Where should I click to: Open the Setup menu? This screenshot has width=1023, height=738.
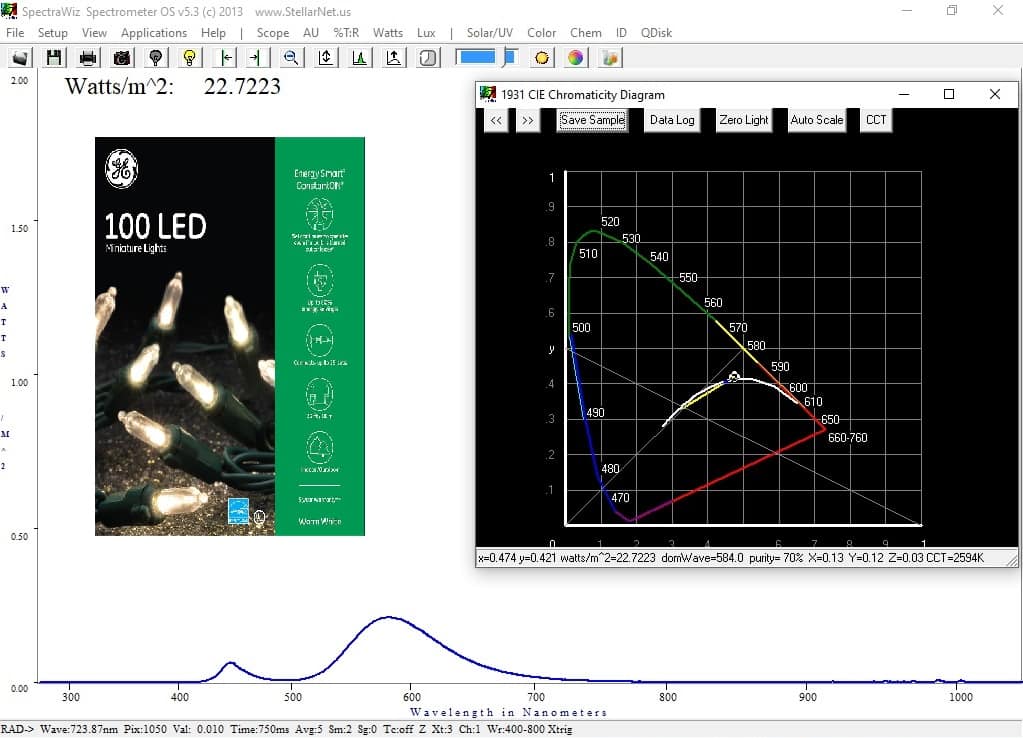pos(52,33)
